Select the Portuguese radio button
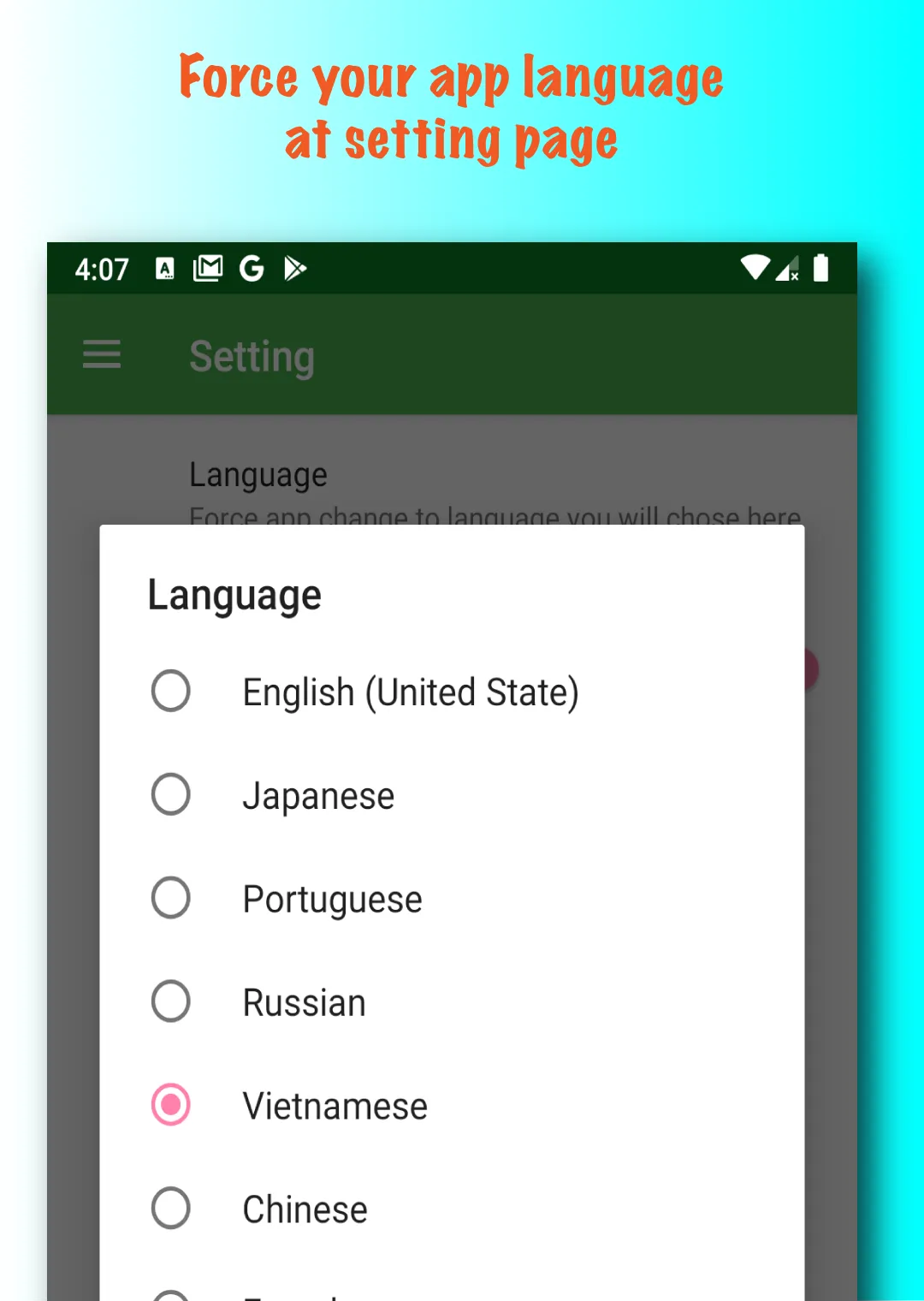 coord(171,898)
